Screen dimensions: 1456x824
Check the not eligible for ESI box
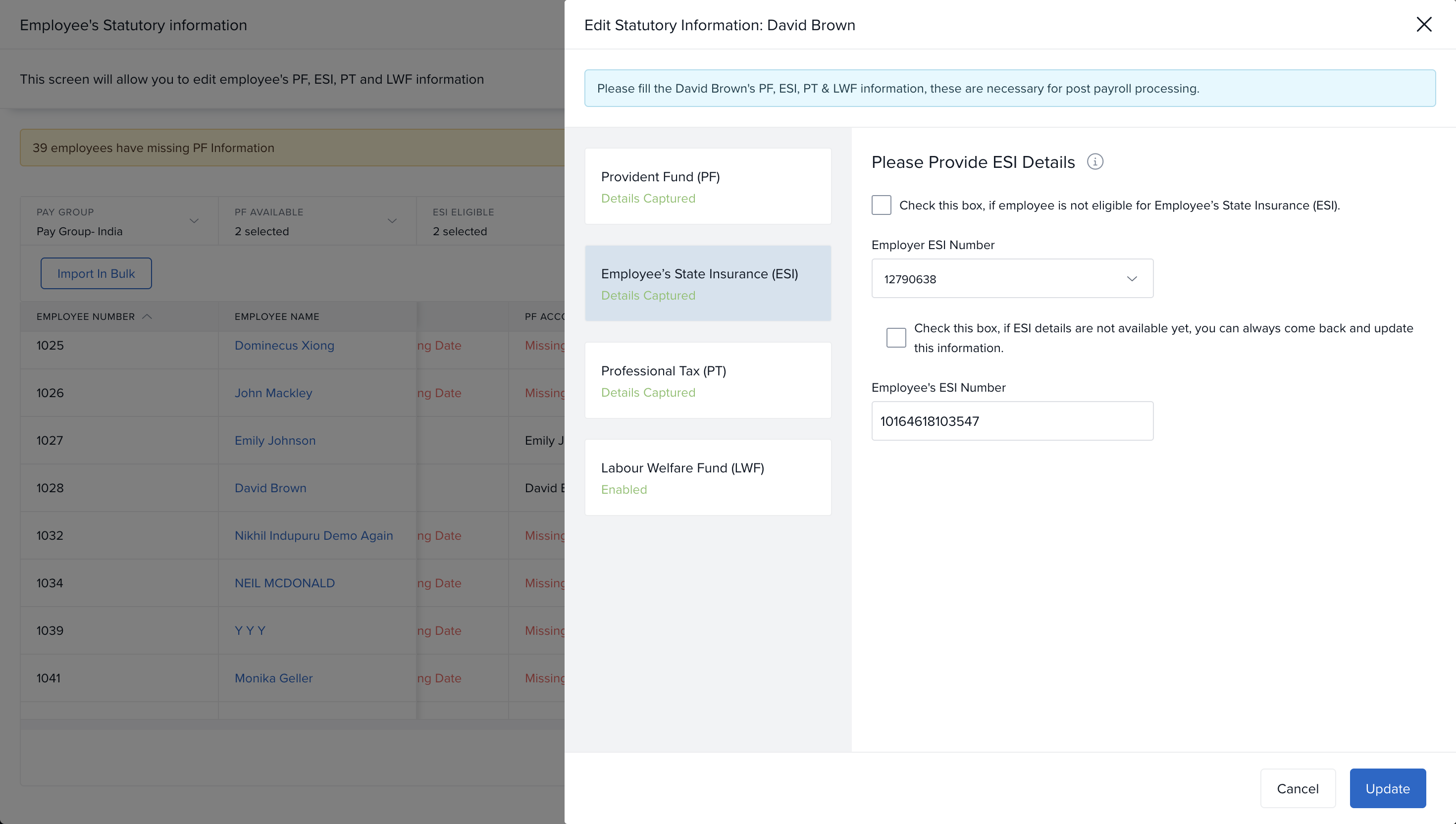[881, 205]
